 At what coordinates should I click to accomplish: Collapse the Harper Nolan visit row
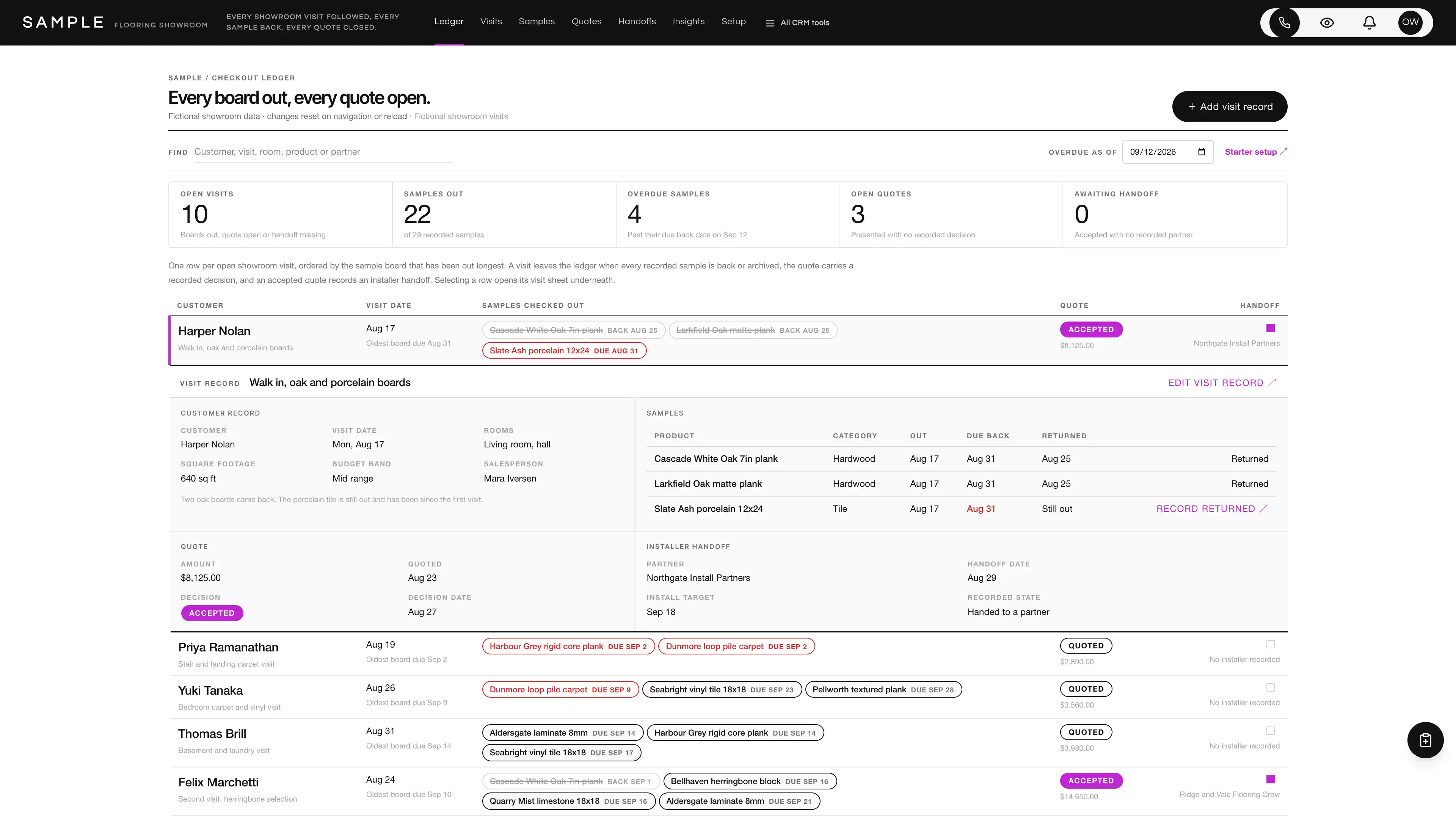[x=728, y=340]
